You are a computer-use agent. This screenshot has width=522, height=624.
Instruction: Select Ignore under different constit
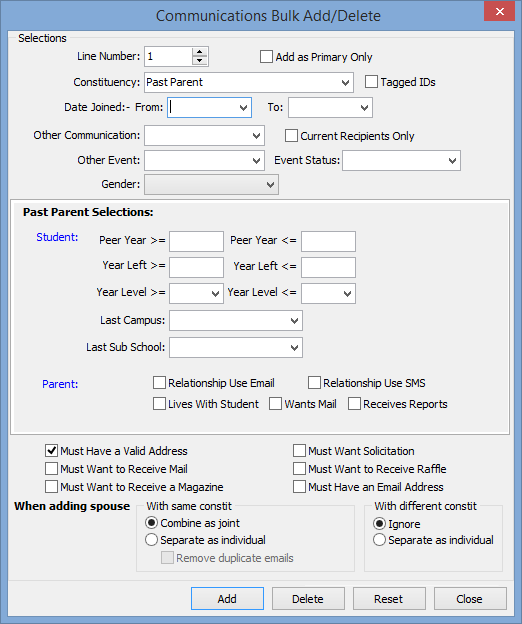[x=380, y=524]
